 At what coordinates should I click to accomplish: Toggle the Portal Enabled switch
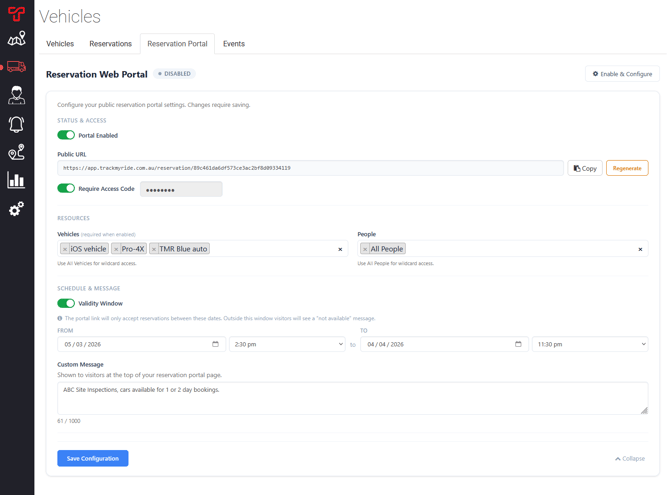66,135
